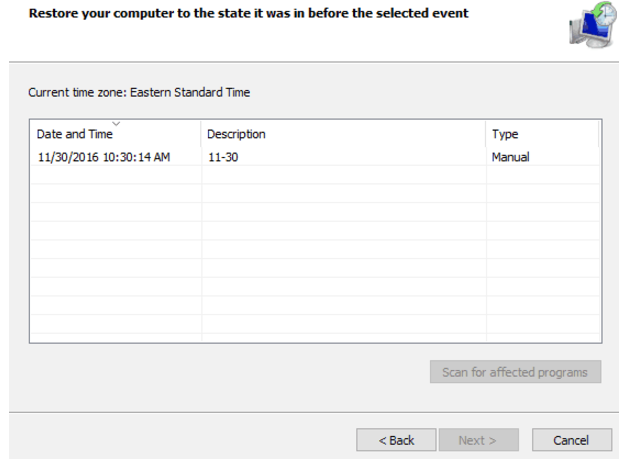Click the Current time zone label text
The width and height of the screenshot is (627, 465).
pyautogui.click(x=139, y=92)
